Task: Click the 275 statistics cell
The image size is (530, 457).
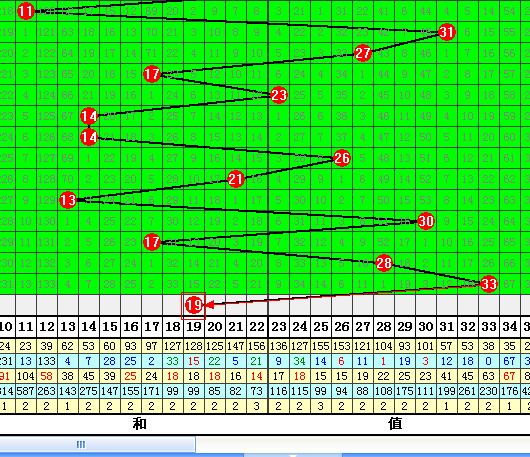Action: 89,391
